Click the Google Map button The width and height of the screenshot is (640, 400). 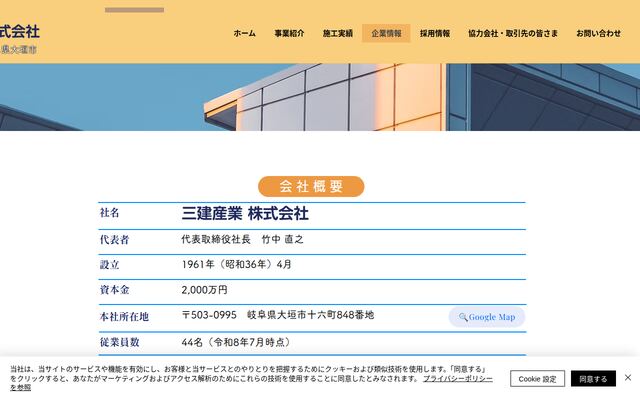pyautogui.click(x=487, y=317)
